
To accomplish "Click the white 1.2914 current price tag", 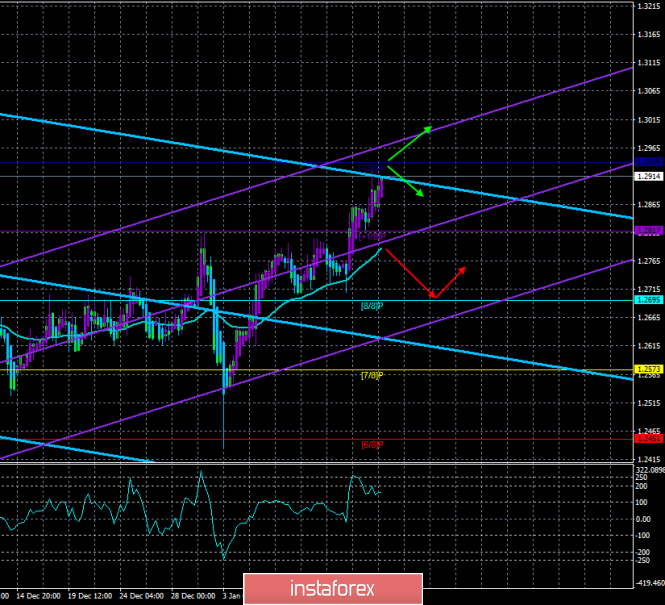I will pos(647,177).
